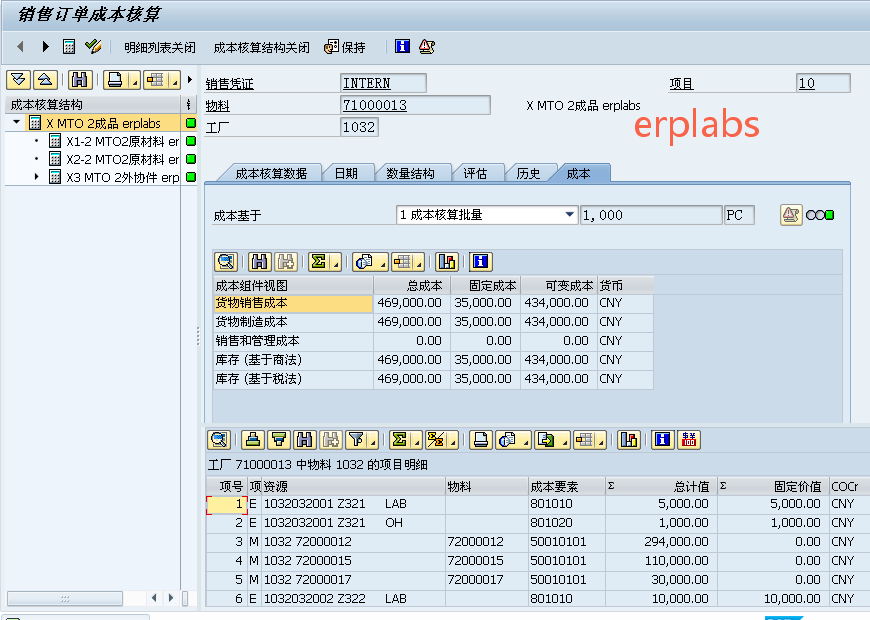Image resolution: width=870 pixels, height=620 pixels.
Task: Click the 明细列表关闭 button
Action: [x=160, y=48]
